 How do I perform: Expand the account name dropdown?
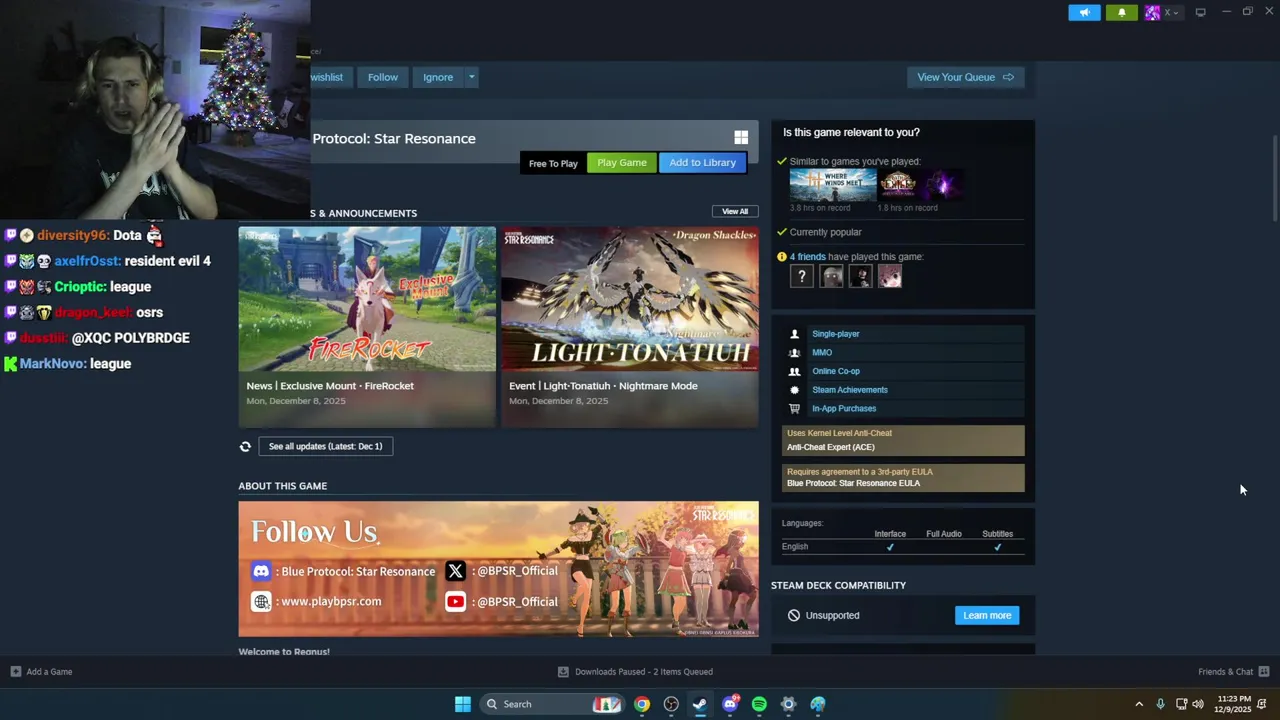tap(1171, 13)
